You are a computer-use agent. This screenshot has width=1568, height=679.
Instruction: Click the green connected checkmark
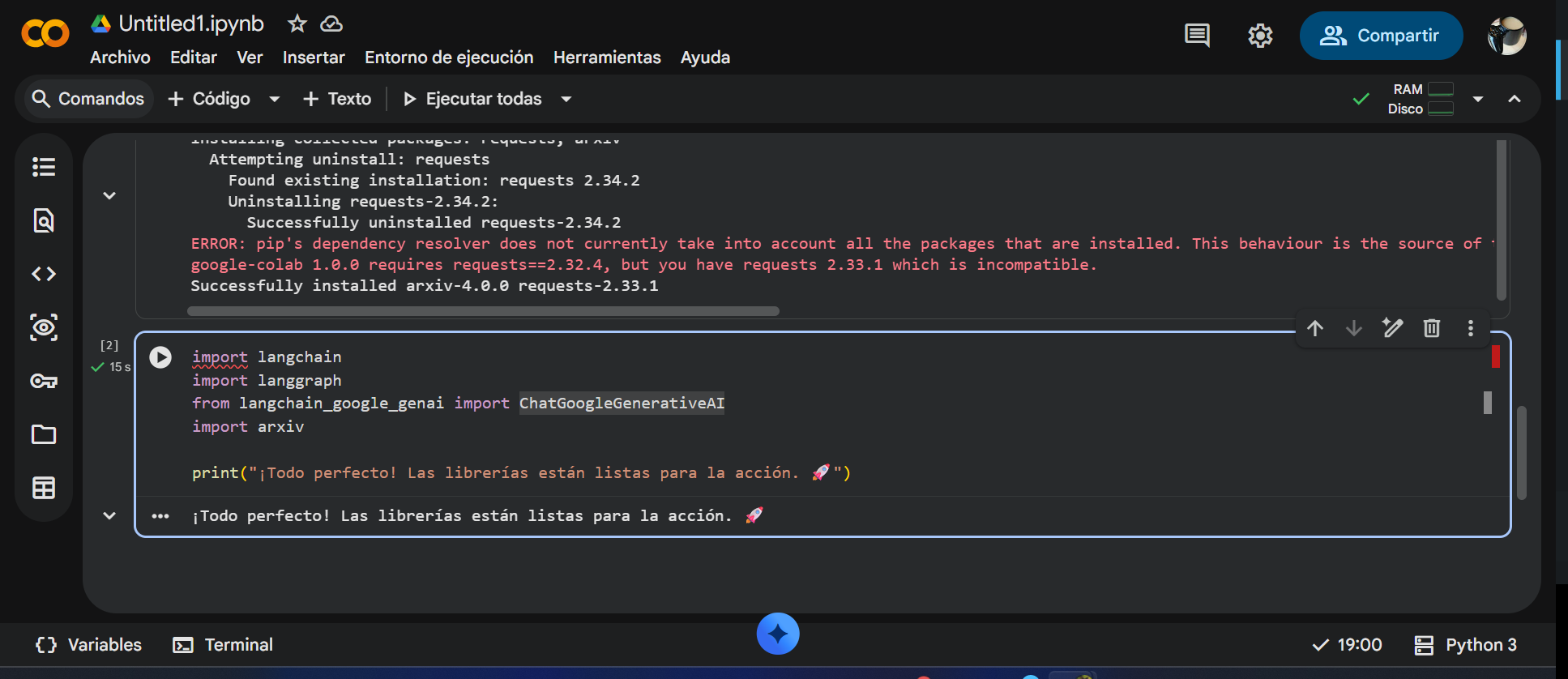click(x=1361, y=99)
